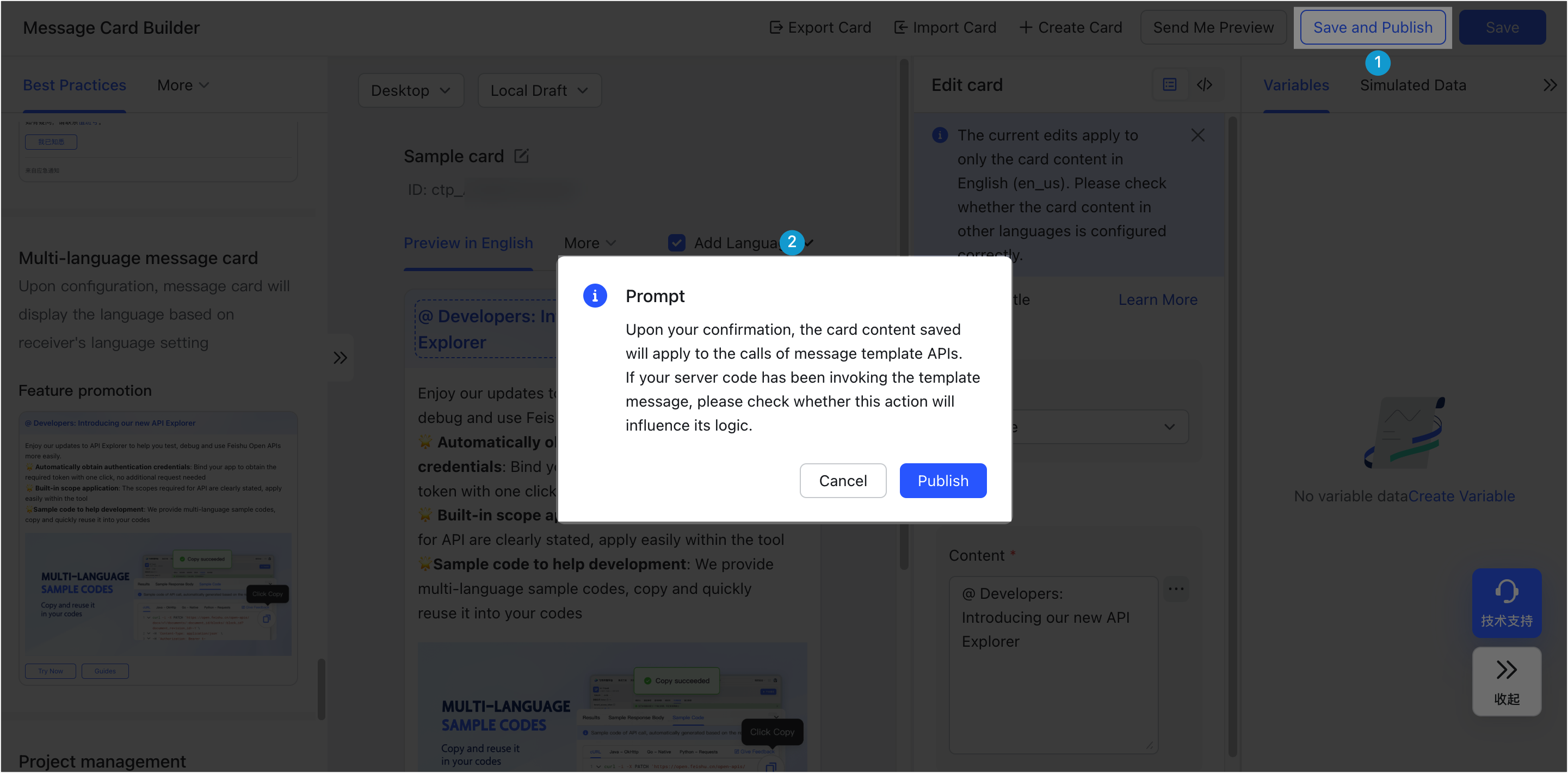Click the left templates list scrollbar

[x=321, y=689]
